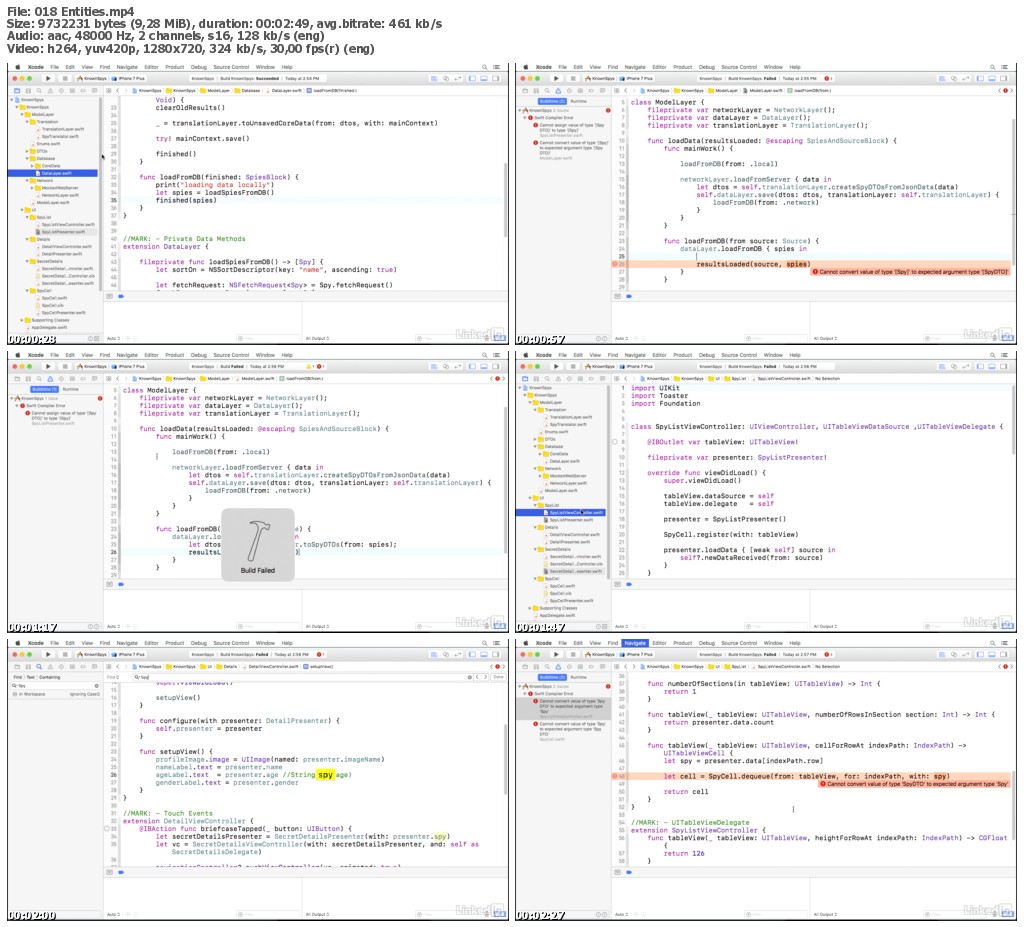
Task: Expand the Supporting Classes folder in 00:00:28 navigator
Action: pos(22,320)
